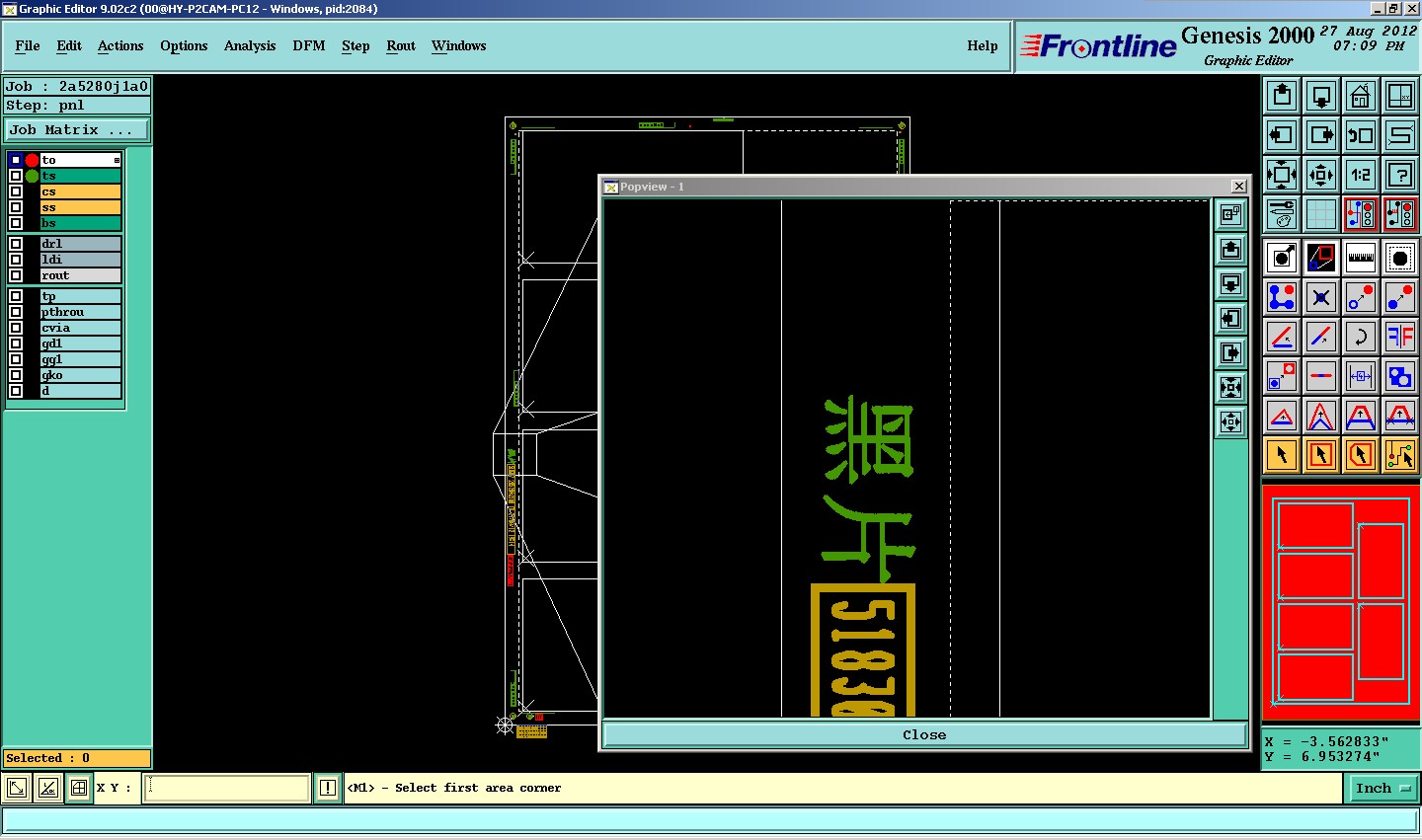The height and width of the screenshot is (840, 1422).
Task: Click the Close button in Popview
Action: 924,734
